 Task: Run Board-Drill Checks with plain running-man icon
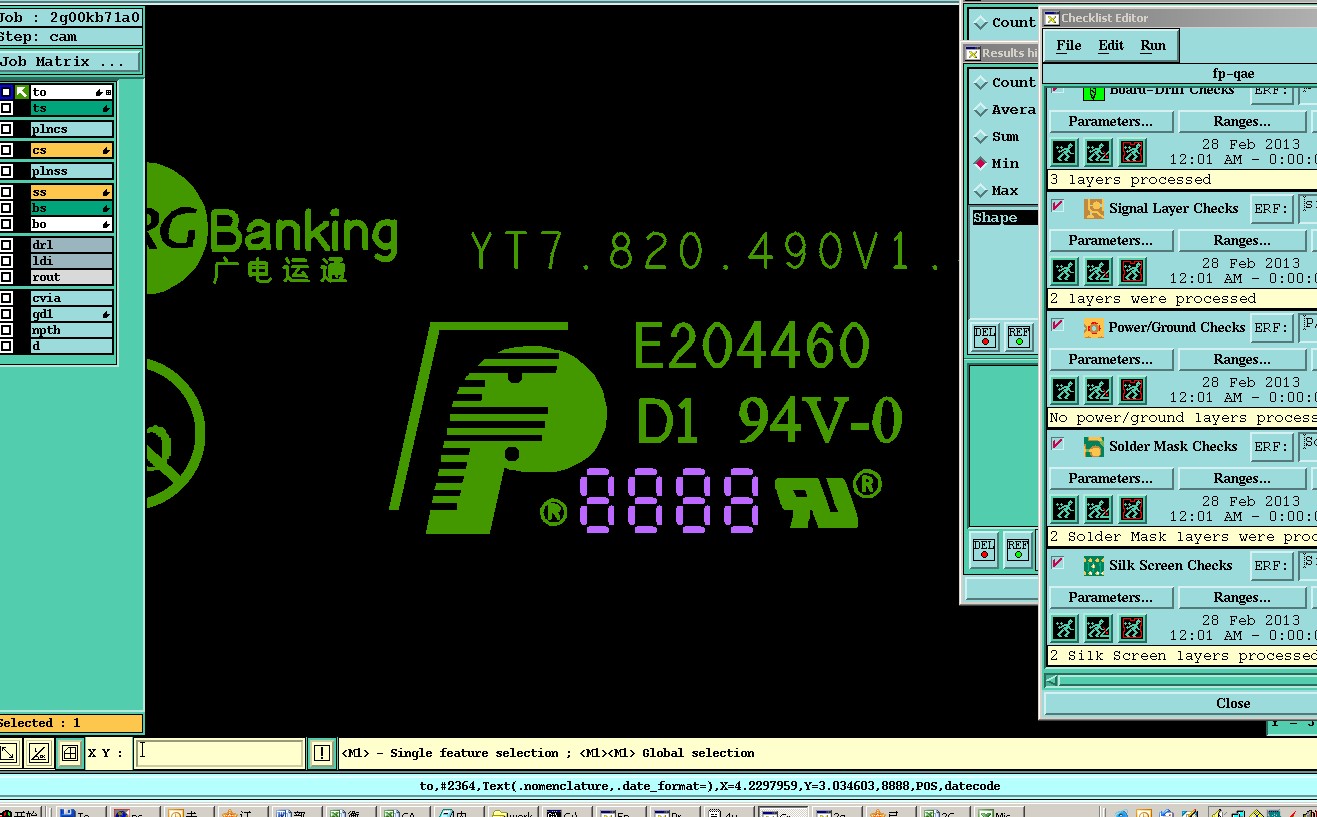1065,153
